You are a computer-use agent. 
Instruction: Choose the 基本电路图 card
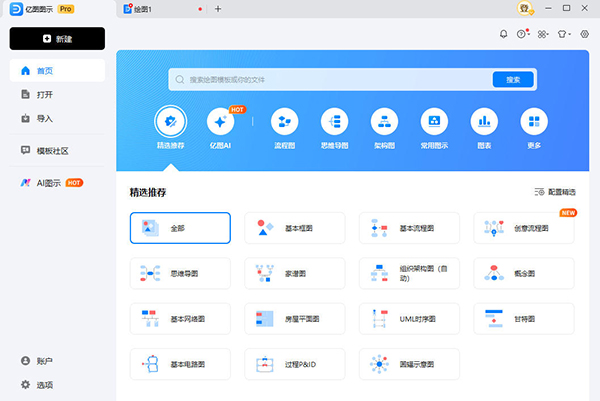(180, 364)
